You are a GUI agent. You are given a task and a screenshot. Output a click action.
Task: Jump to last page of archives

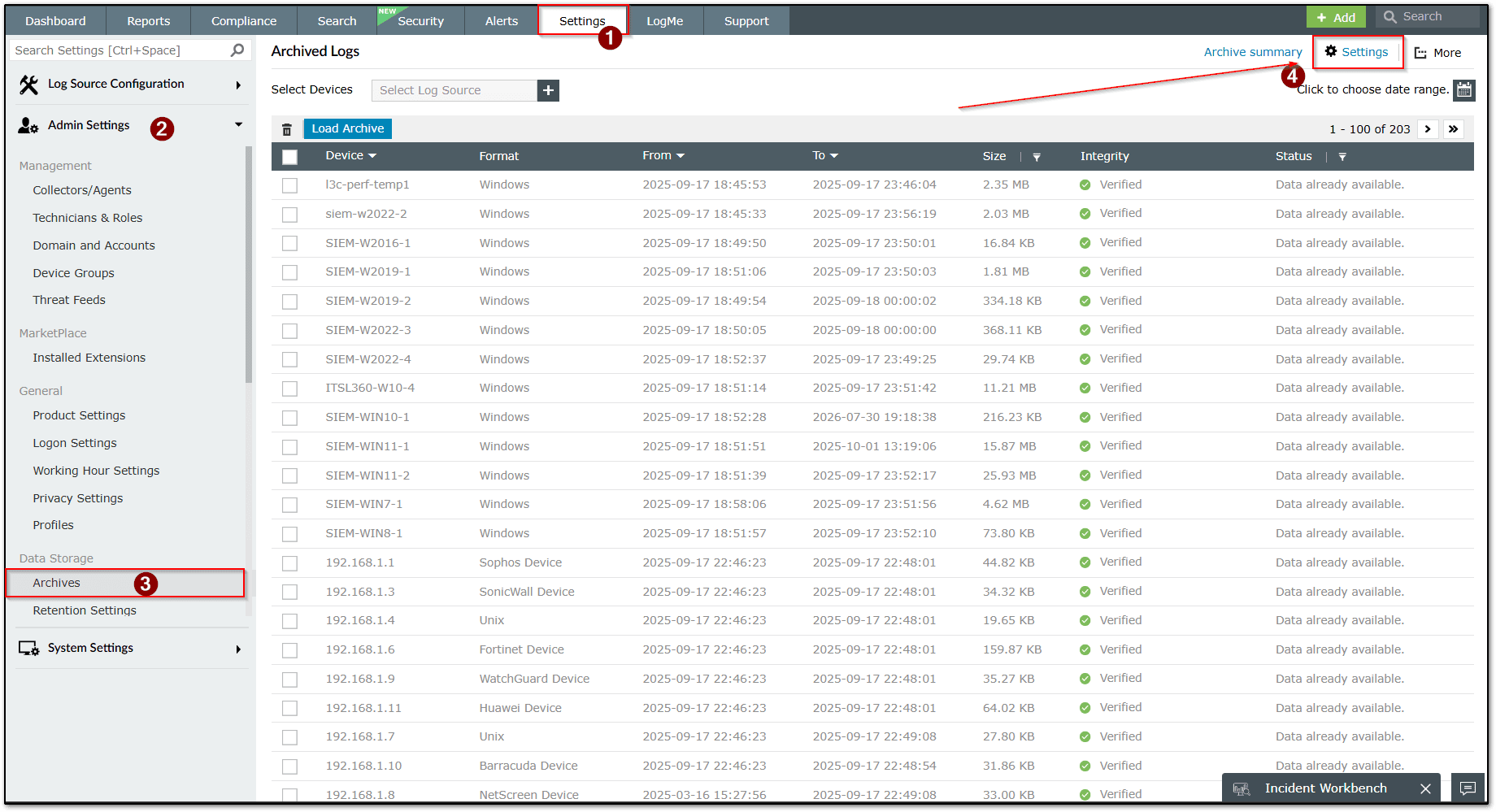(1453, 129)
